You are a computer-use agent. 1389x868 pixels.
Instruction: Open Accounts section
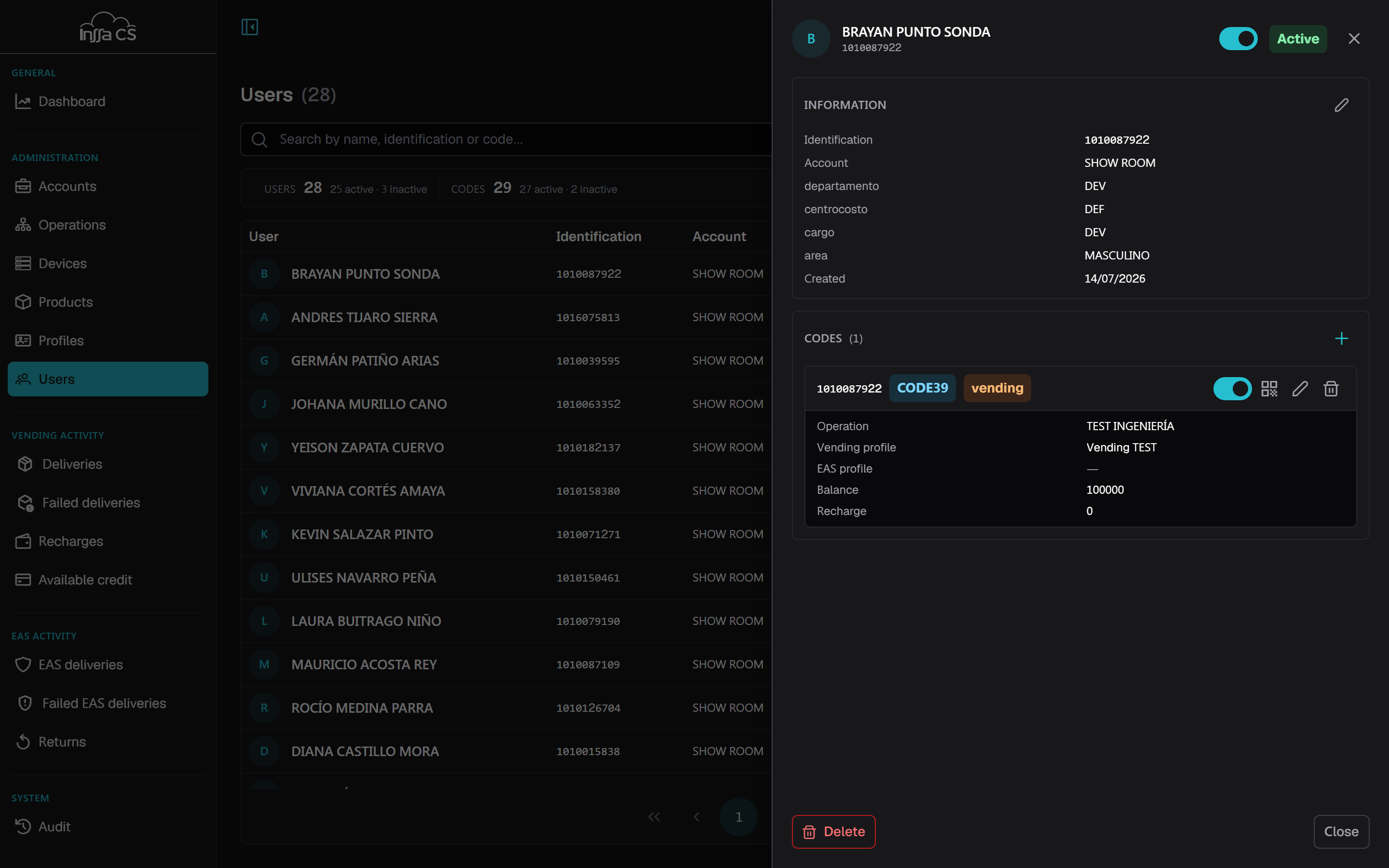click(108, 187)
